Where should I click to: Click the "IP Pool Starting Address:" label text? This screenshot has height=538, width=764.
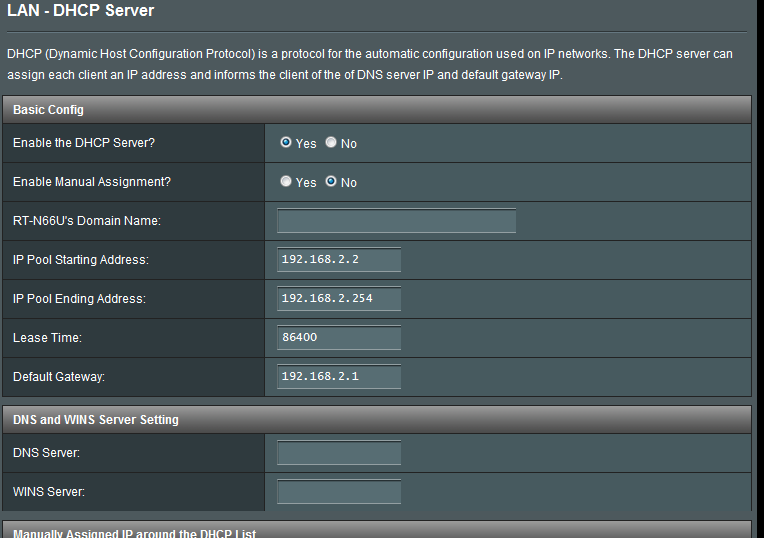coord(80,260)
